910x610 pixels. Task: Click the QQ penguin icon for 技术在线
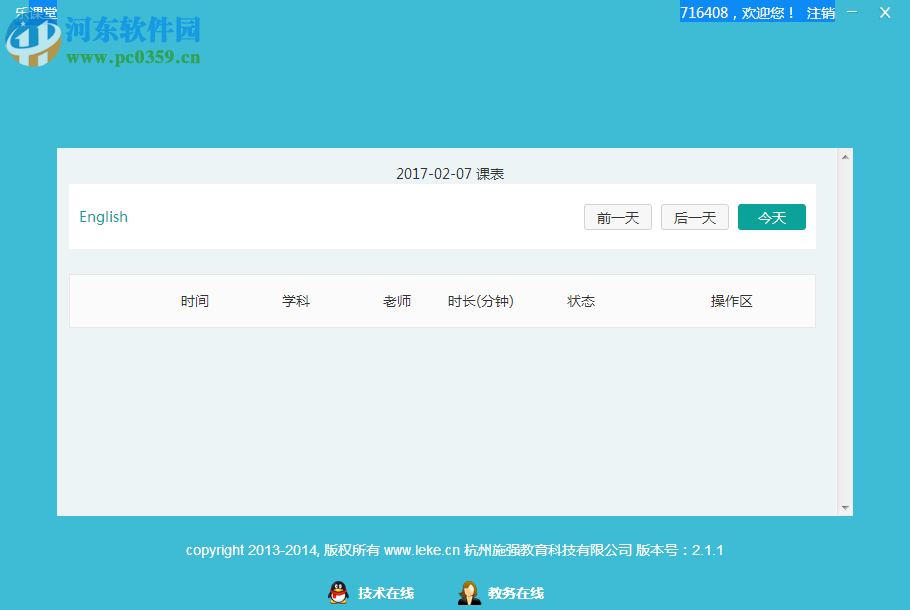[x=338, y=593]
